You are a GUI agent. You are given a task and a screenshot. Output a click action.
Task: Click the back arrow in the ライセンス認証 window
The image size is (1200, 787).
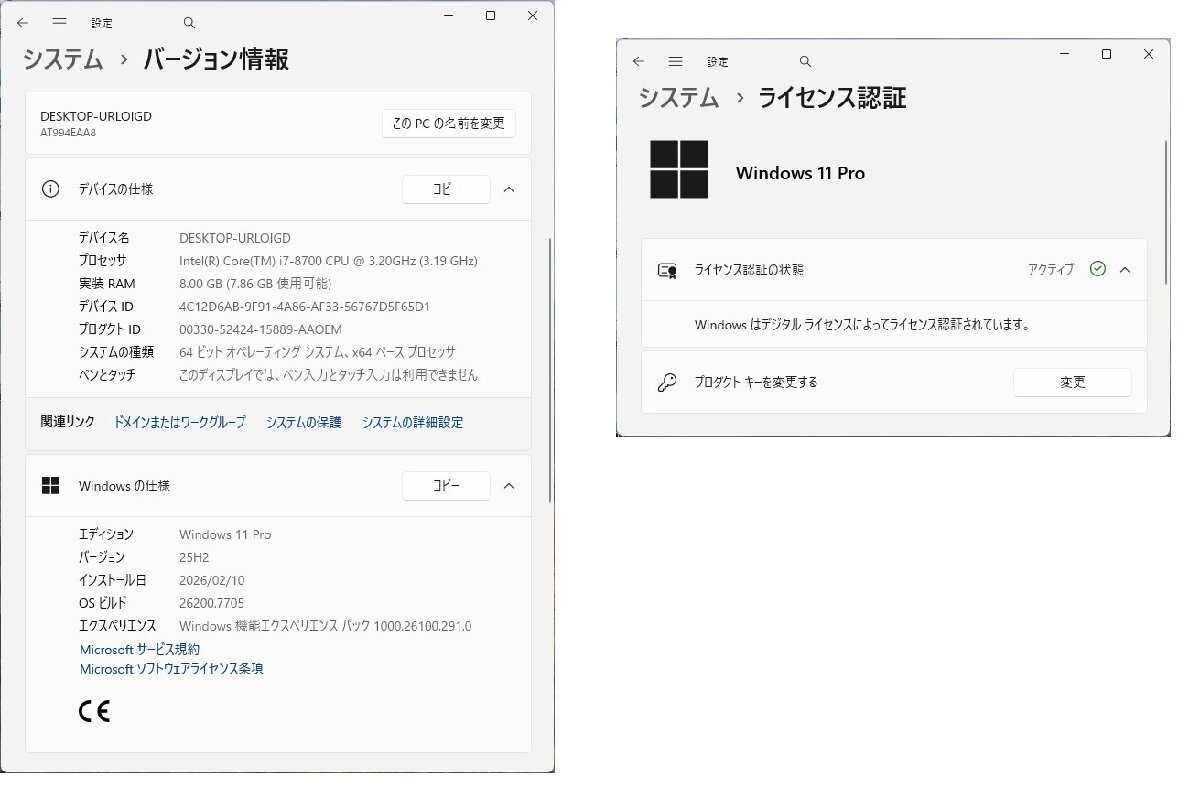click(x=638, y=61)
